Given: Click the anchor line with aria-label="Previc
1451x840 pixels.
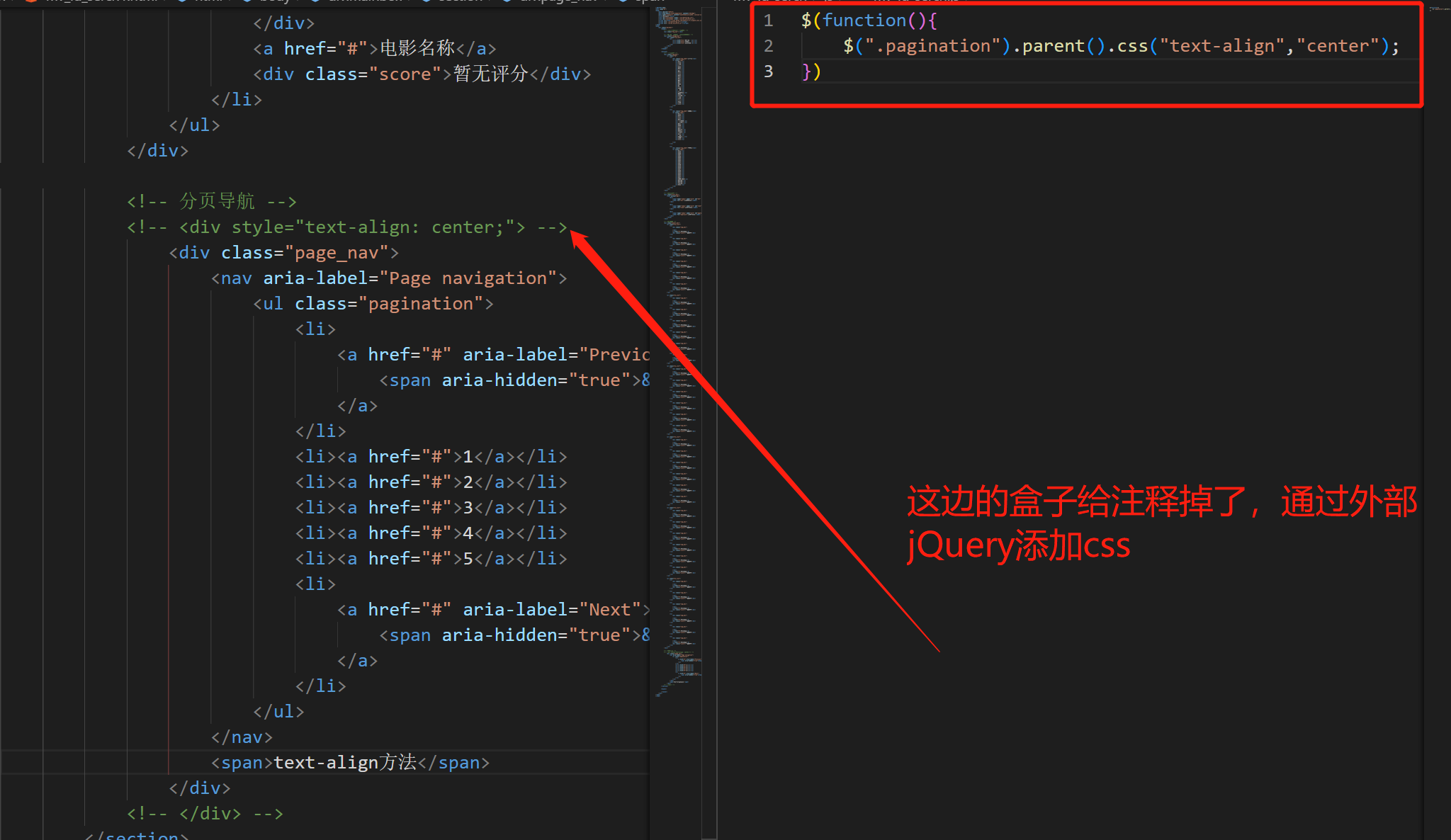Looking at the screenshot, I should point(494,354).
